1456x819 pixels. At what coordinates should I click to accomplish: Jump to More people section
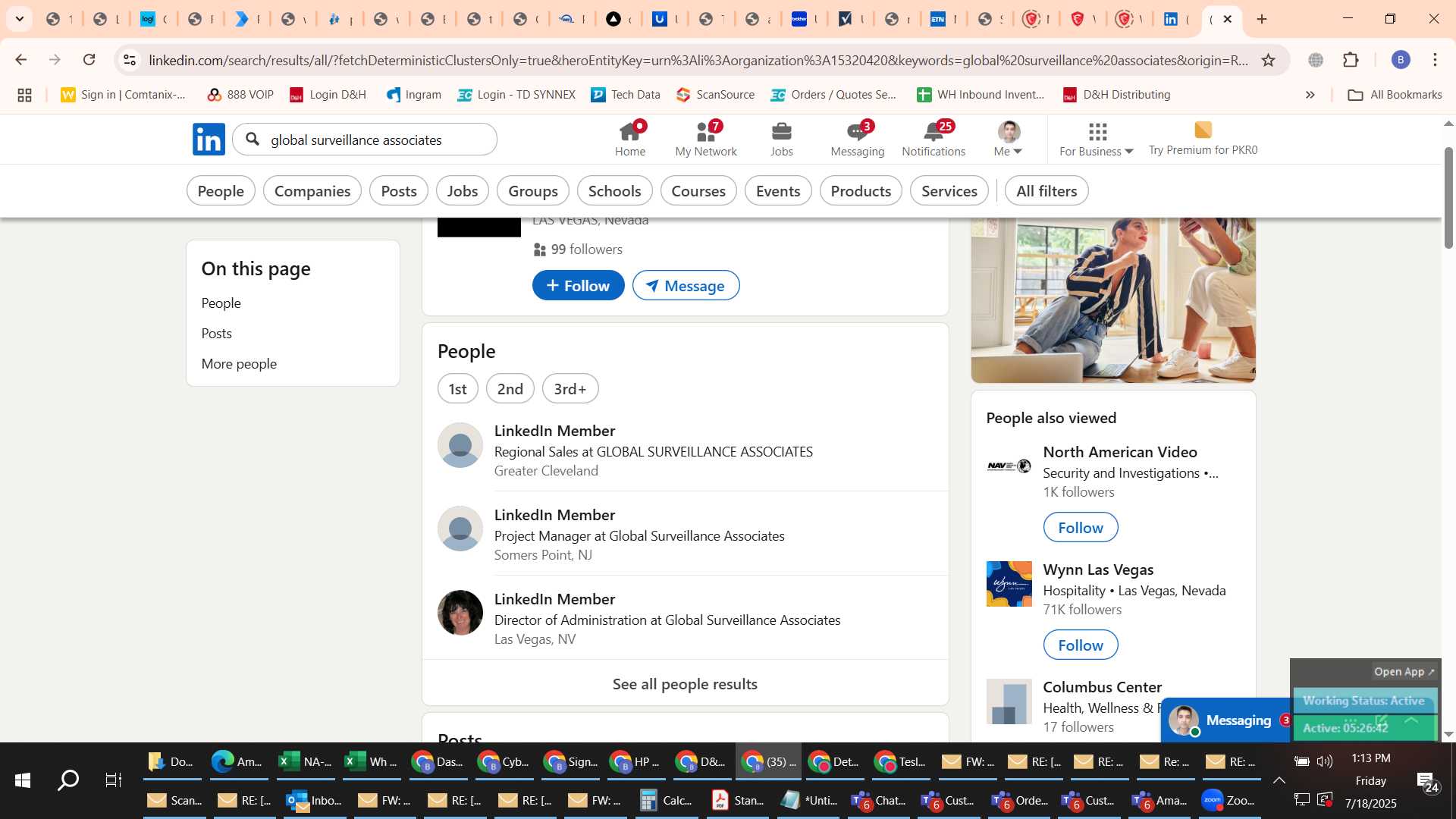tap(239, 364)
